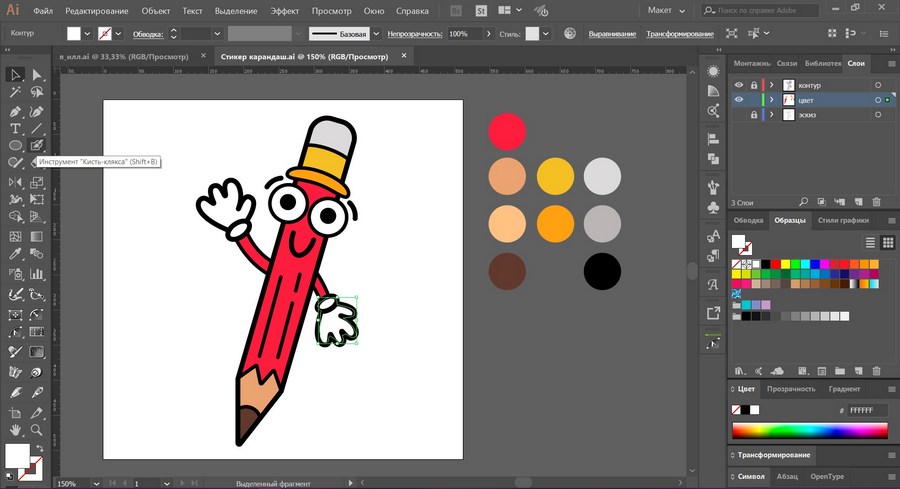
Task: Delete the selected layer with trash icon
Action: [876, 201]
